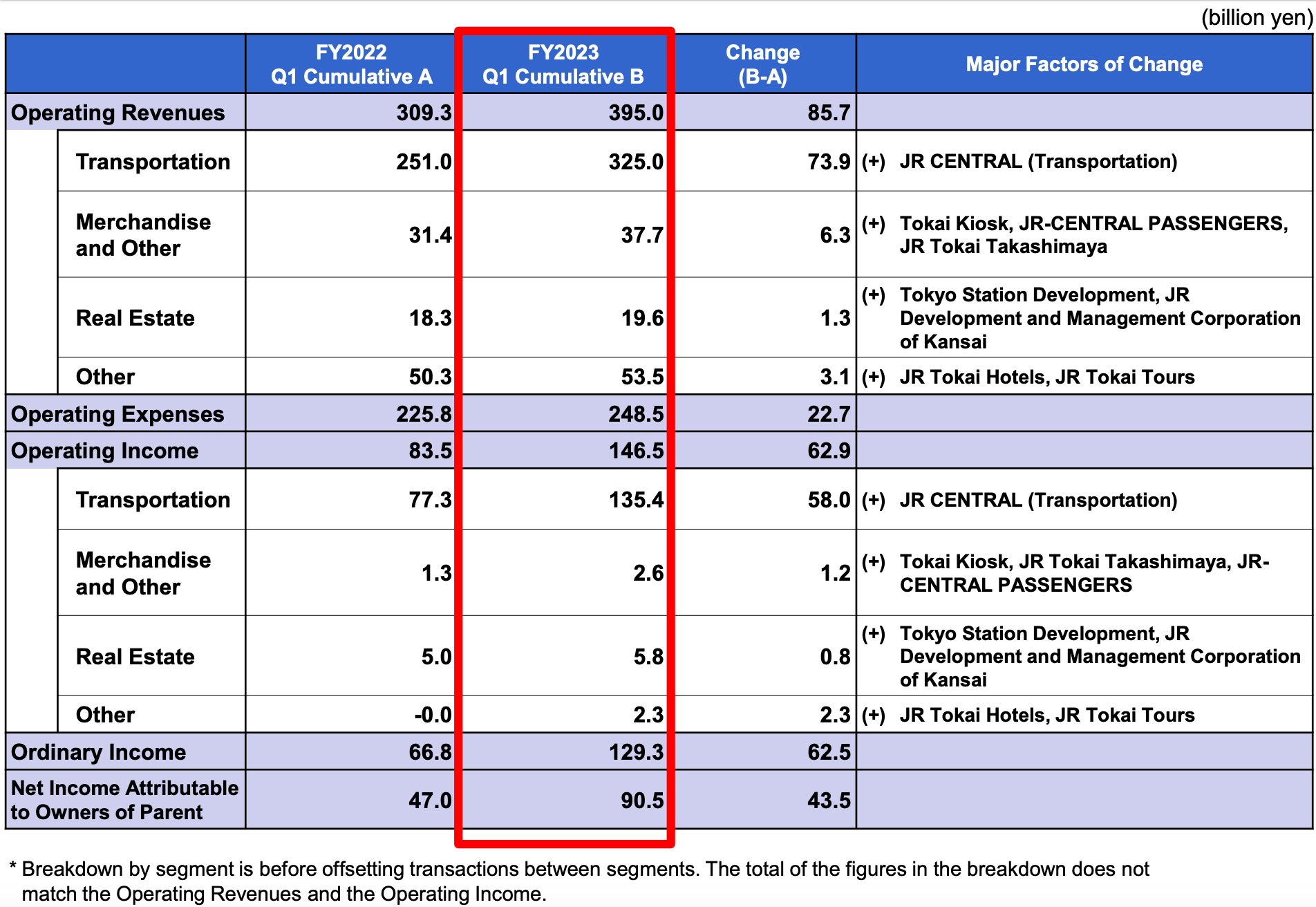This screenshot has height=907, width=1316.
Task: Select the value 248.5
Action: point(636,414)
